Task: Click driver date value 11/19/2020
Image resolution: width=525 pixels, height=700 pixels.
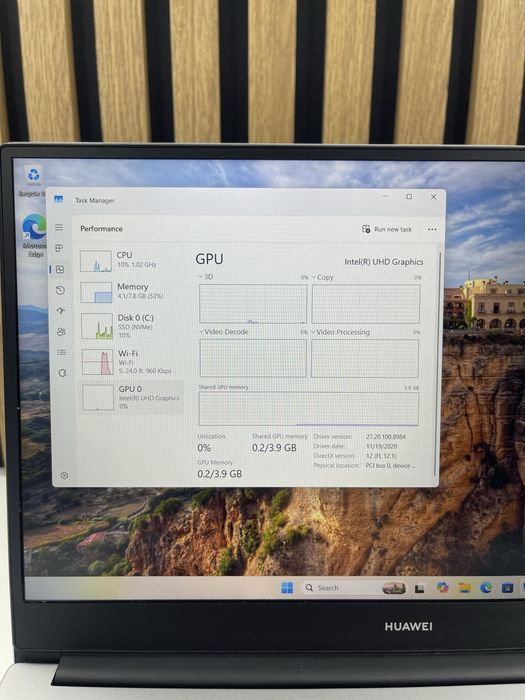Action: coord(382,446)
